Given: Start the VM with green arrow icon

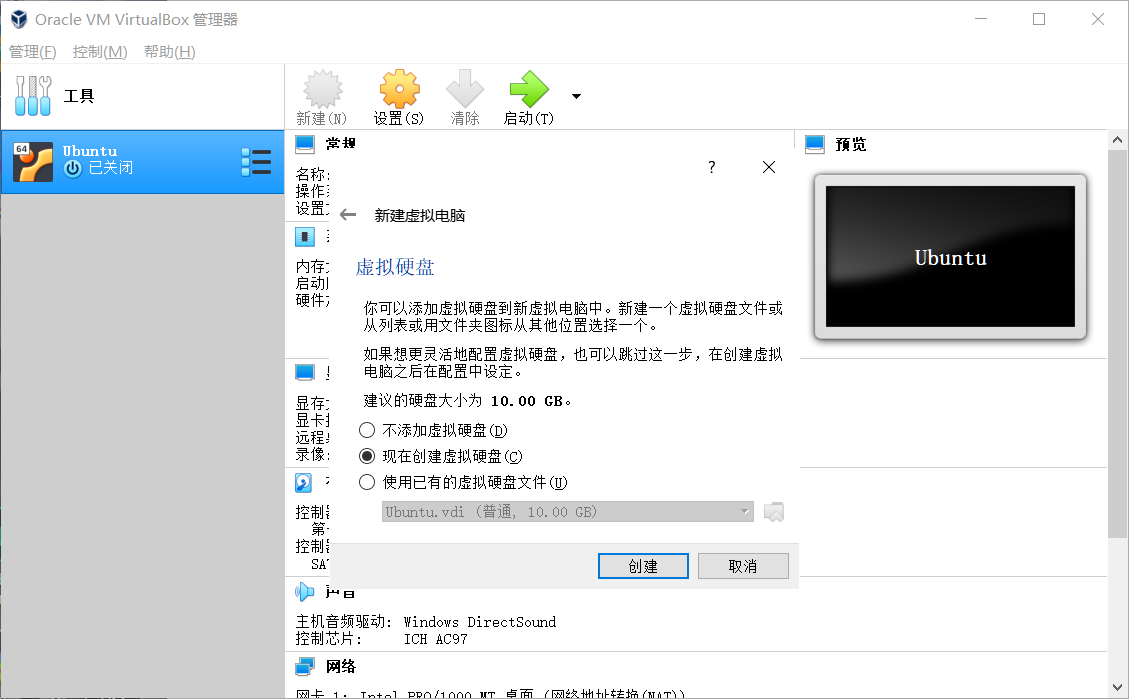Looking at the screenshot, I should (x=529, y=89).
